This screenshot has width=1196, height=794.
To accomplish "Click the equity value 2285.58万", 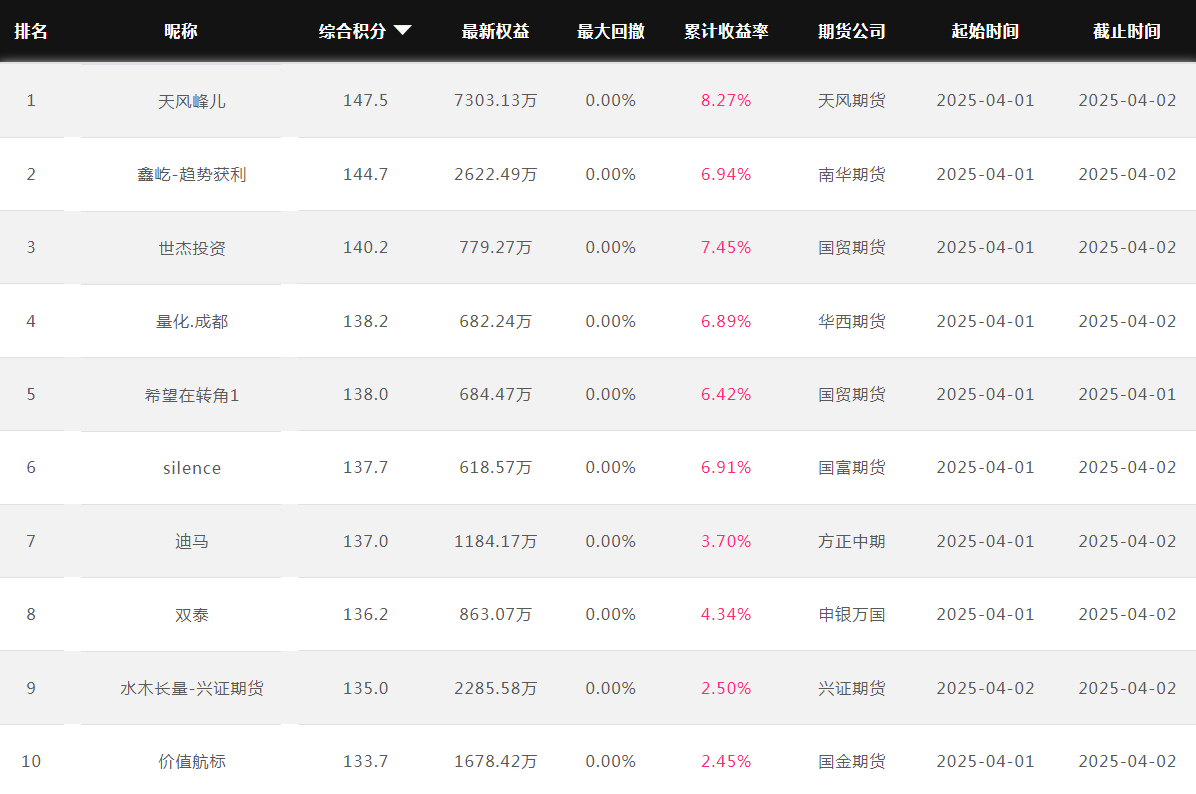I will tap(496, 688).
